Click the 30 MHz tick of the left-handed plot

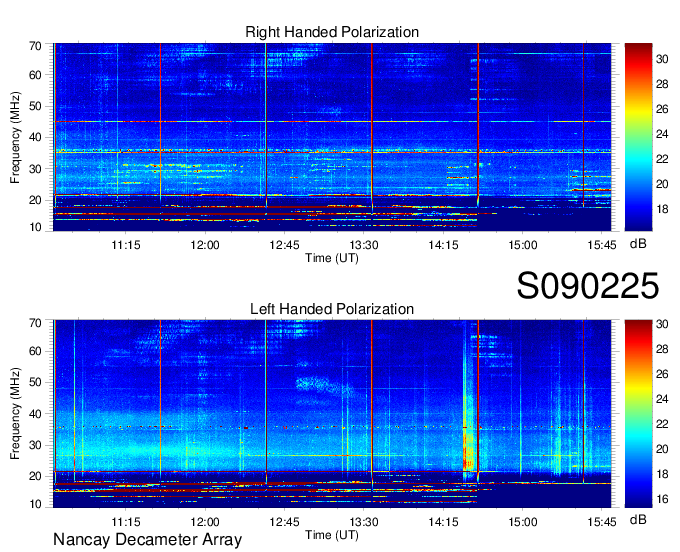click(35, 445)
